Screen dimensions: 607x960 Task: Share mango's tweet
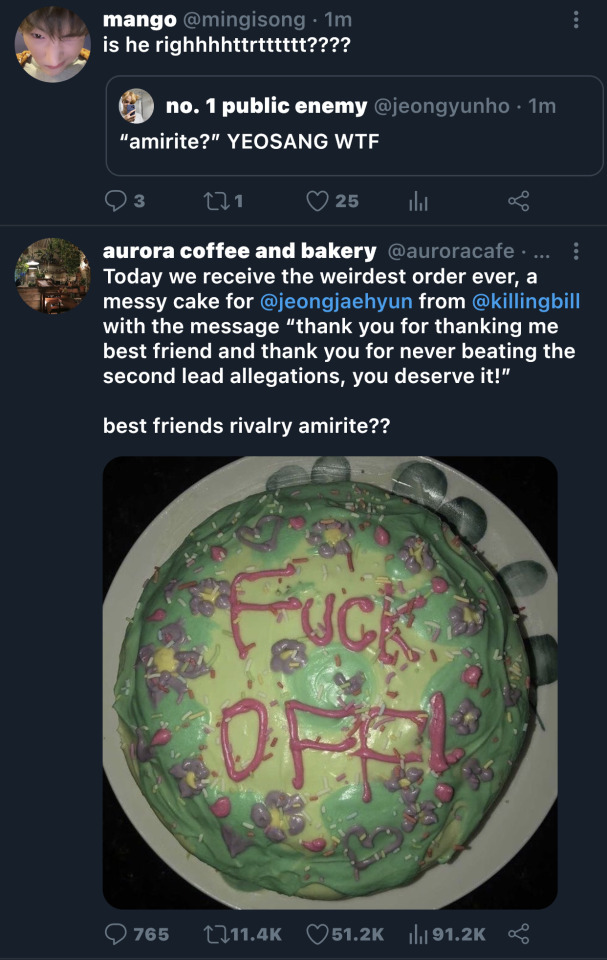[518, 201]
